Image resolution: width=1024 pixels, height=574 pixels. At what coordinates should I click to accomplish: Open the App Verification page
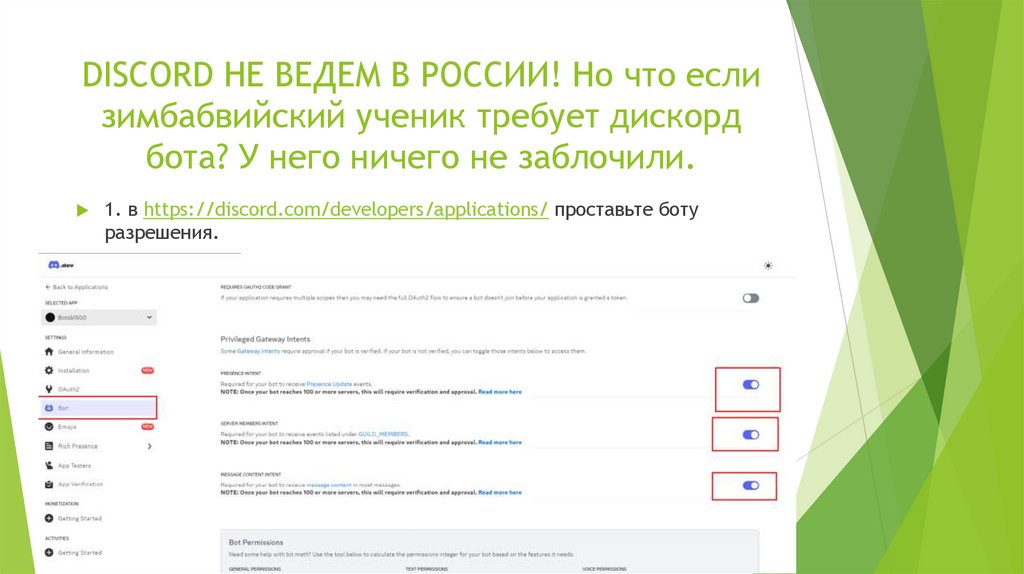click(x=80, y=485)
